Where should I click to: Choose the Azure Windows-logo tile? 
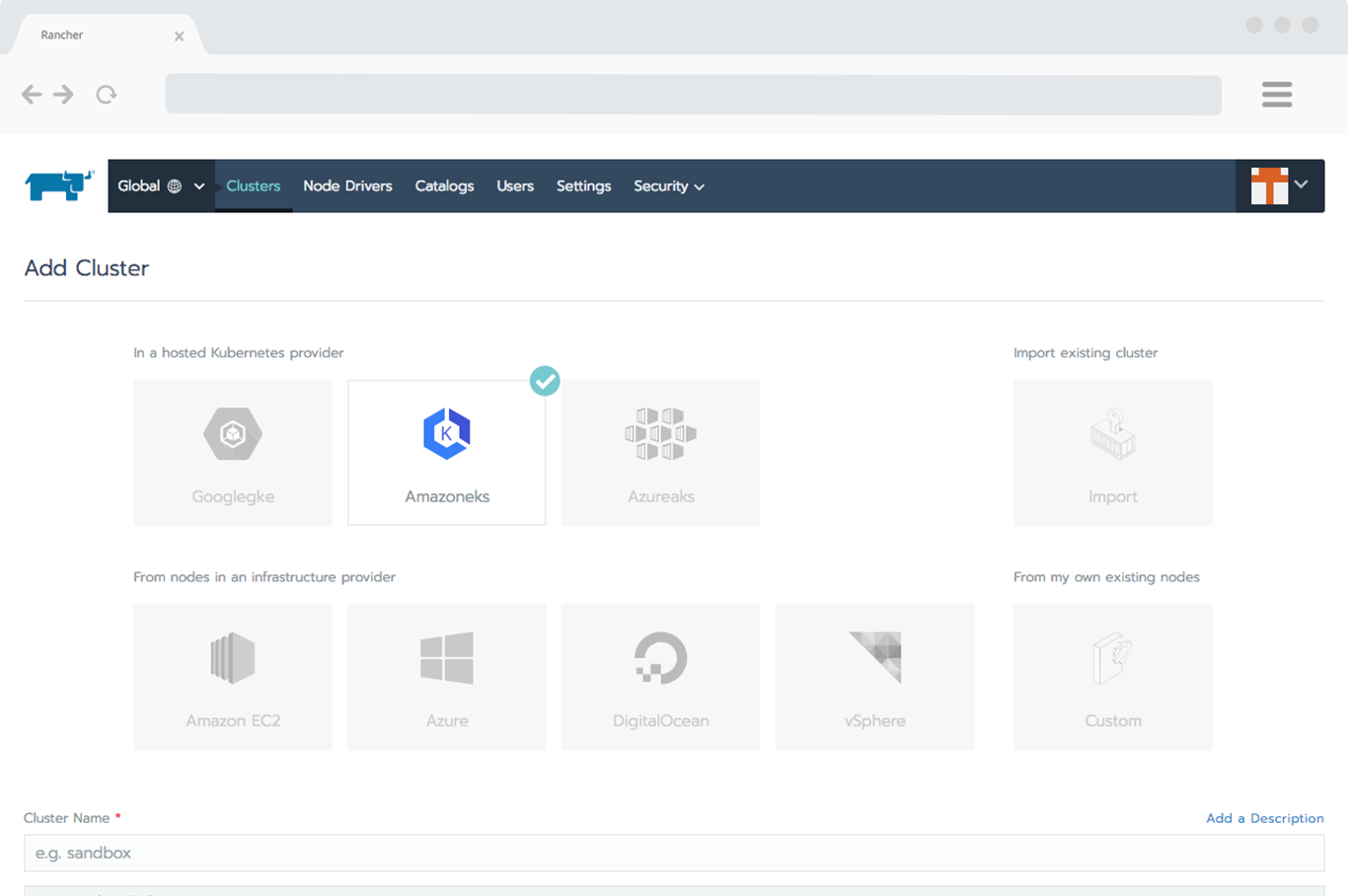coord(446,677)
